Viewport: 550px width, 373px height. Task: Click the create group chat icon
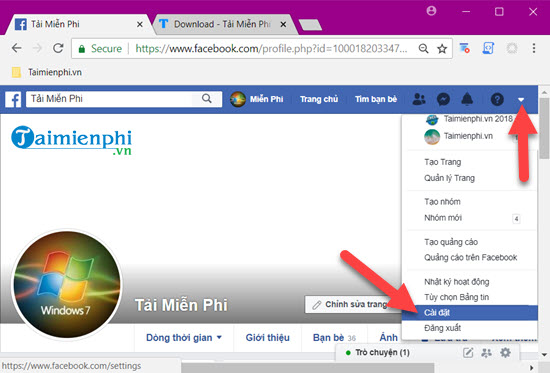486,352
